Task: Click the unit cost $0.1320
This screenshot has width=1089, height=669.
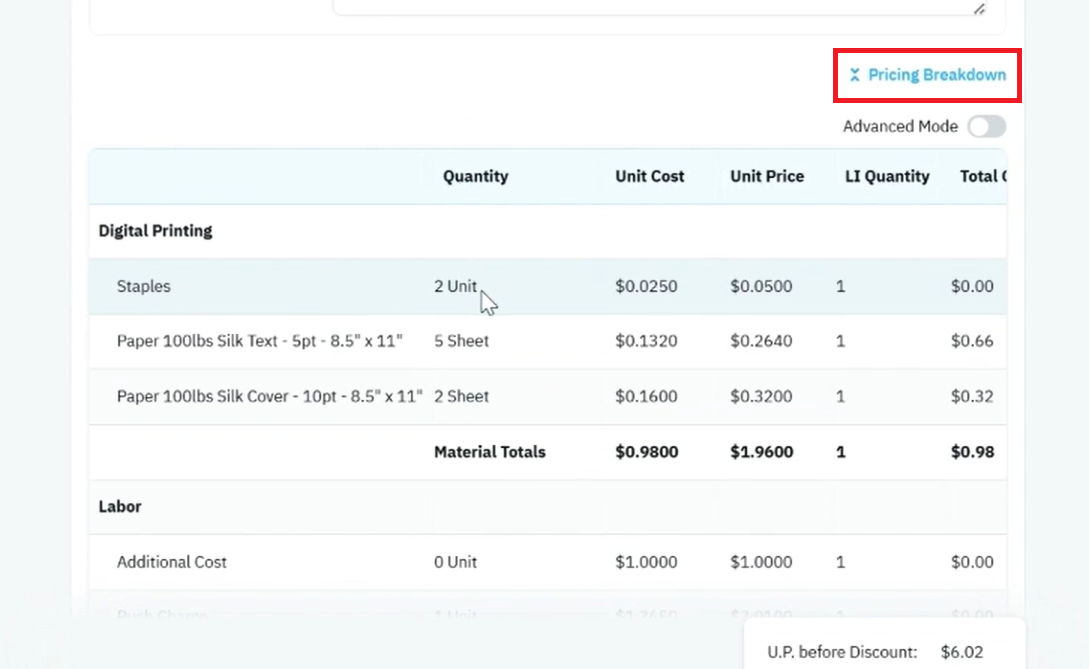Action: [646, 341]
